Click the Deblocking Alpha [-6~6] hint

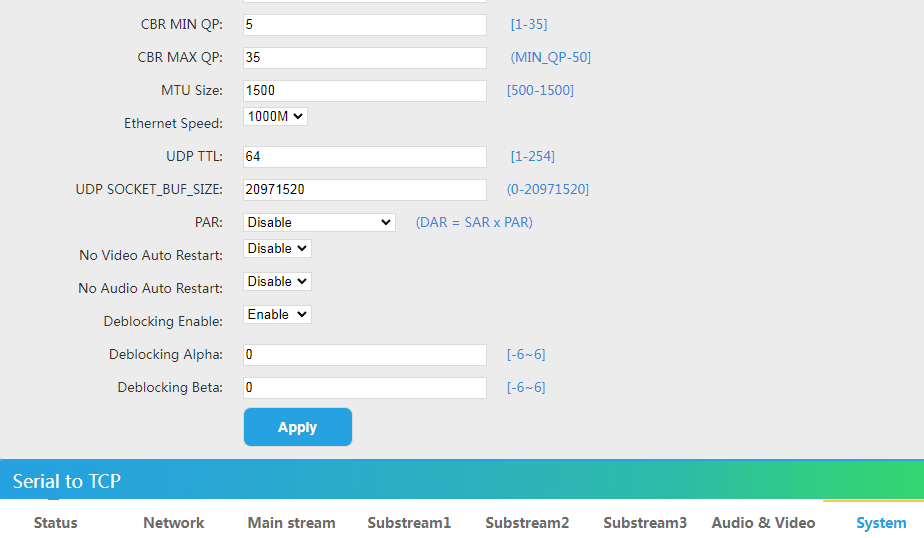[x=526, y=354]
